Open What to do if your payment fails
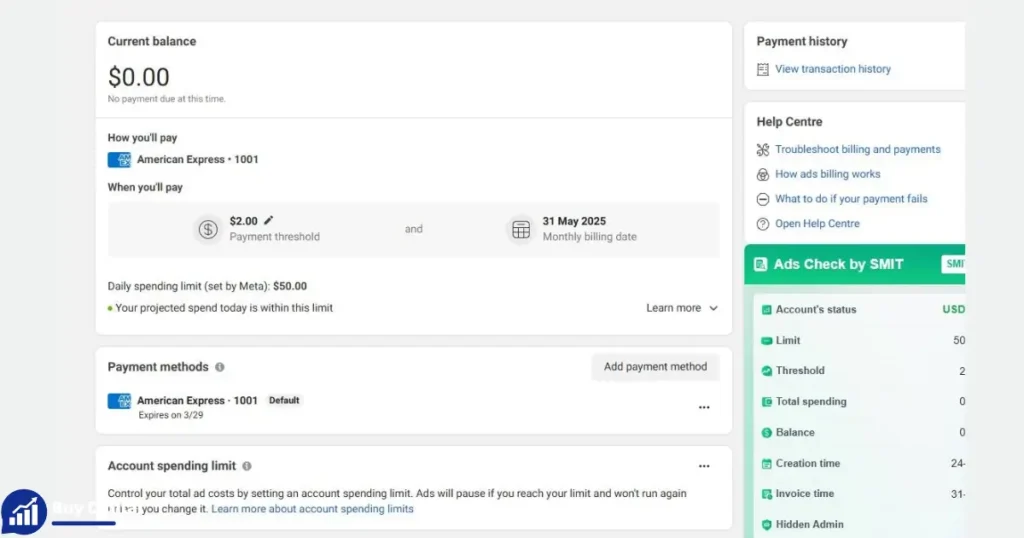The width and height of the screenshot is (1024, 538). (x=851, y=199)
